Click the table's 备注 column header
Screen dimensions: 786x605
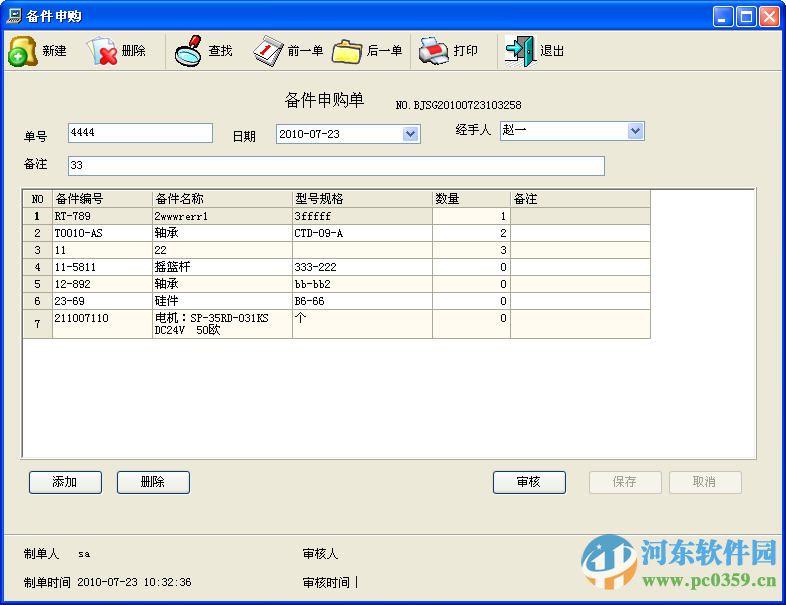580,199
